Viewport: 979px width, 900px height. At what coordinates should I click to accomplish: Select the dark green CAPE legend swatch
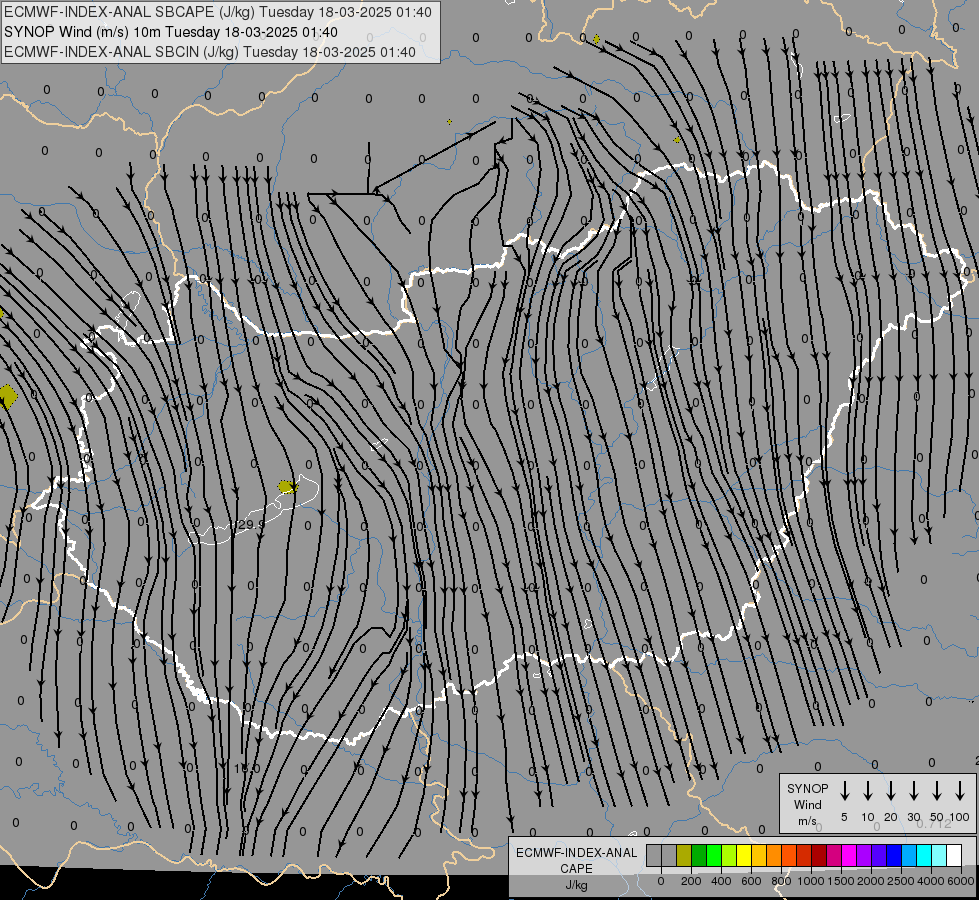[699, 855]
